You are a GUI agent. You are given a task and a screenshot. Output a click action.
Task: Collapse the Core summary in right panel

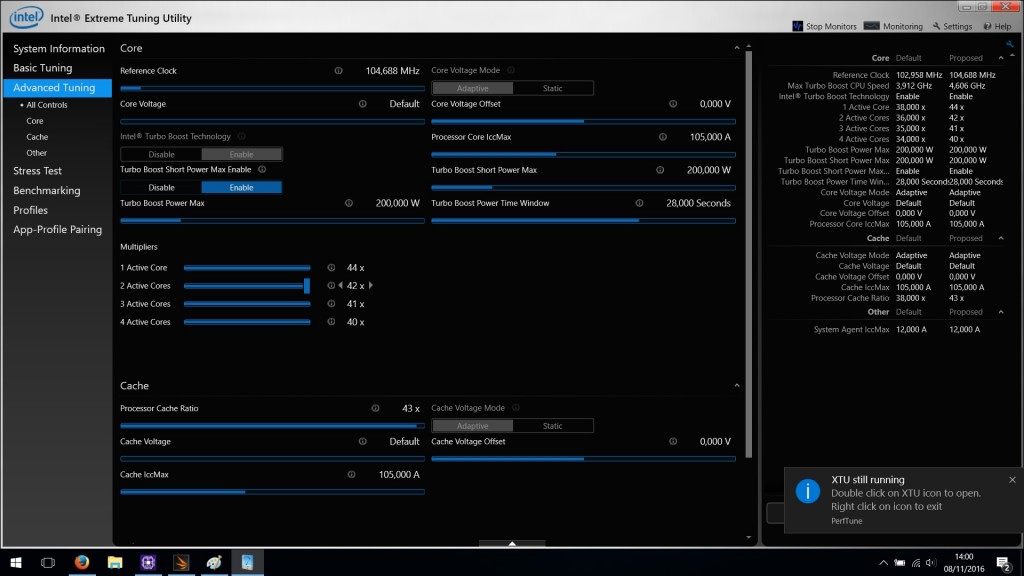[x=1000, y=58]
